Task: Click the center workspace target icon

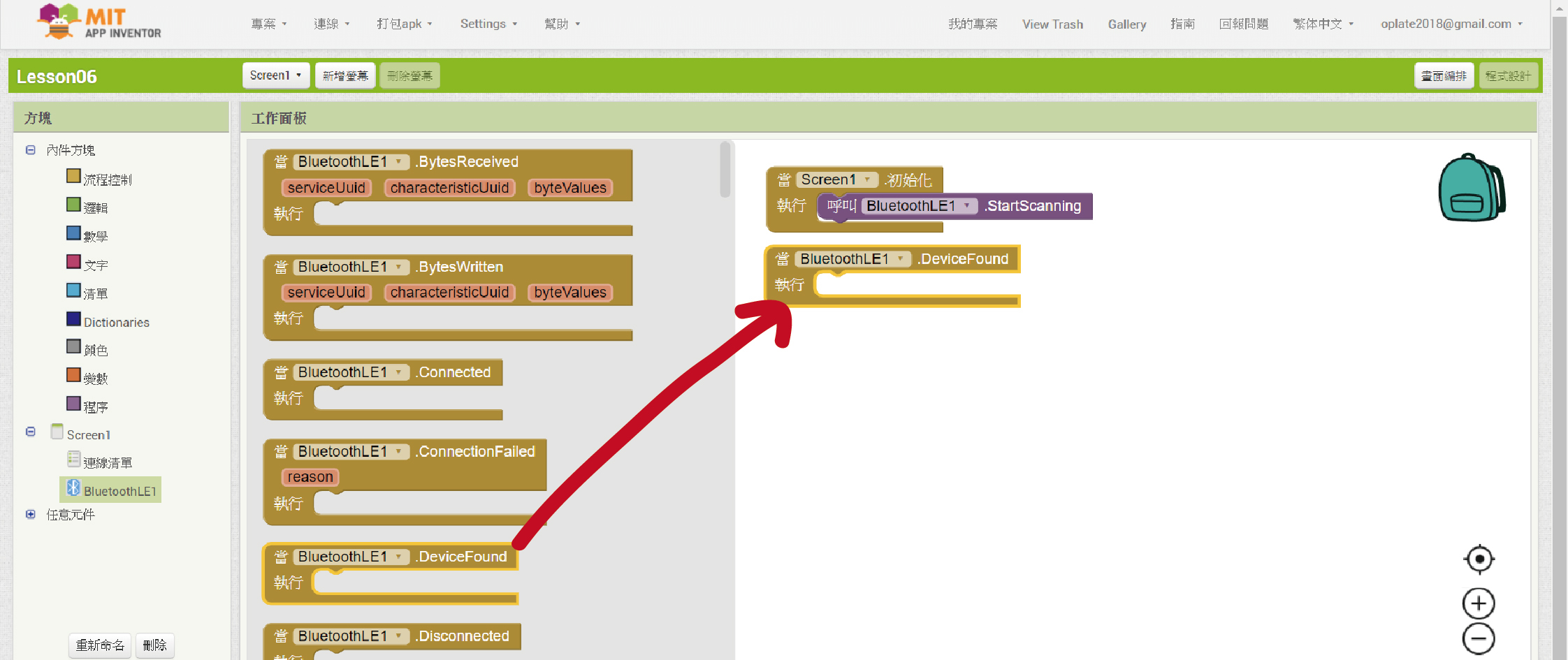Action: click(1479, 559)
